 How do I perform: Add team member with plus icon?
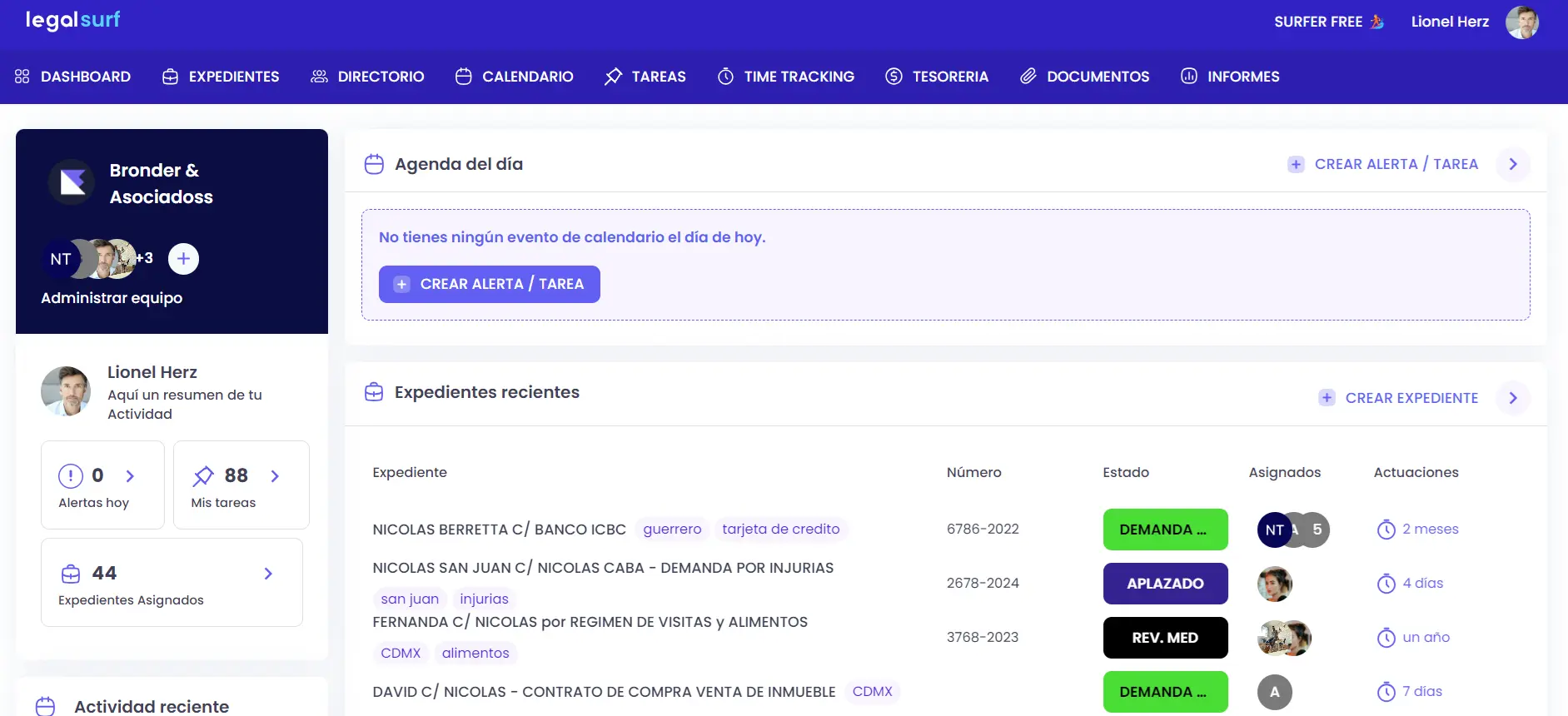click(183, 259)
